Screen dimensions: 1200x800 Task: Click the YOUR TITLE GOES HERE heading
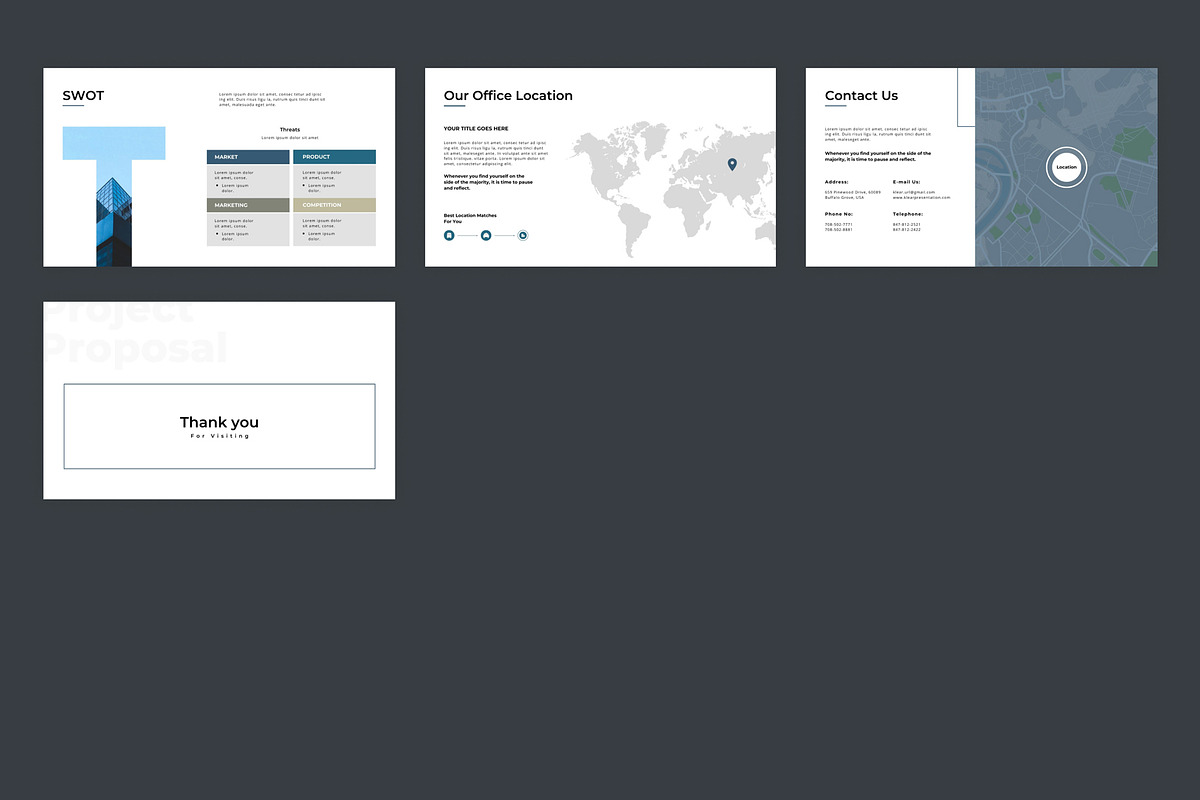pyautogui.click(x=476, y=129)
